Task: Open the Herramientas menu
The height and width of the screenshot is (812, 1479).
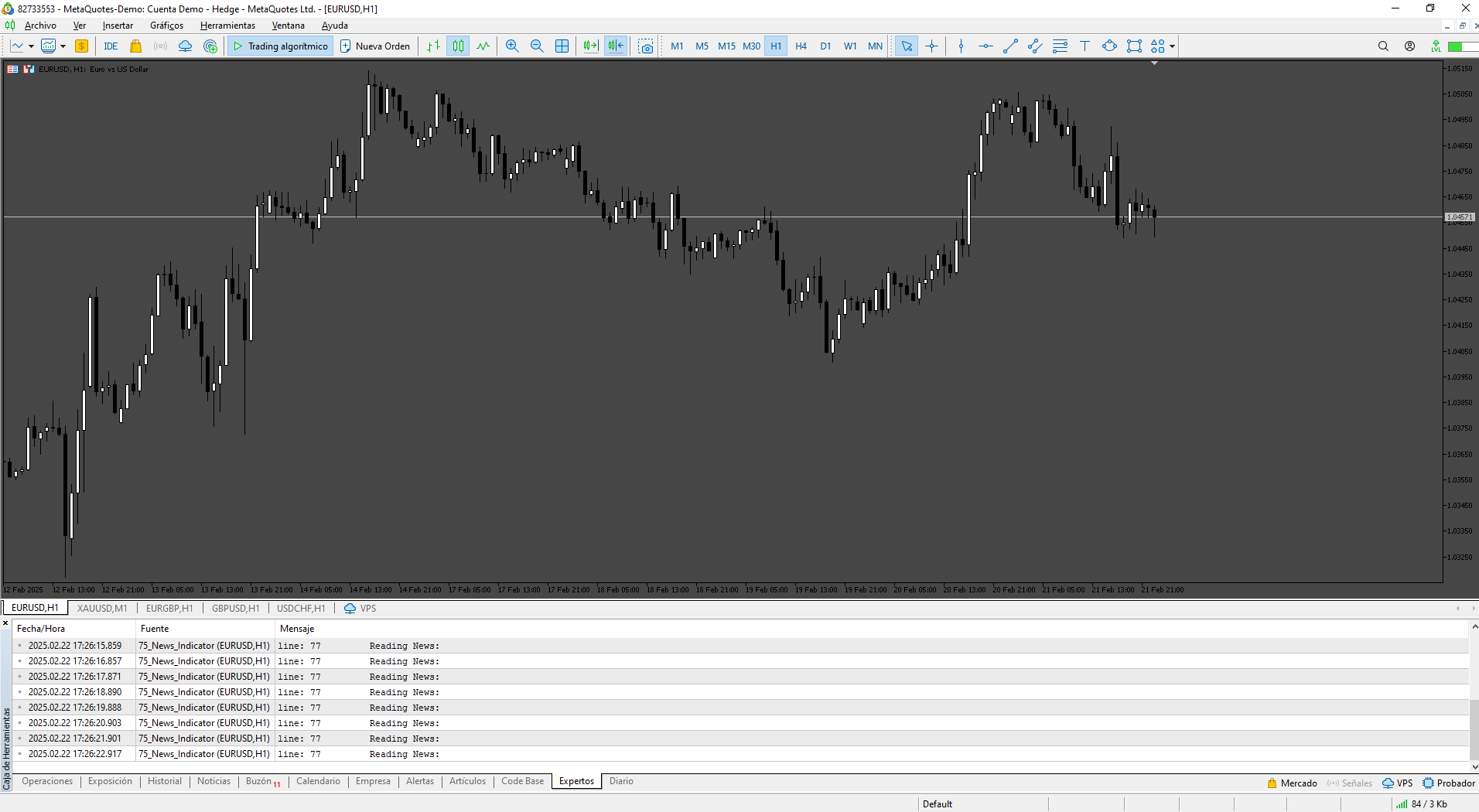Action: pyautogui.click(x=227, y=26)
